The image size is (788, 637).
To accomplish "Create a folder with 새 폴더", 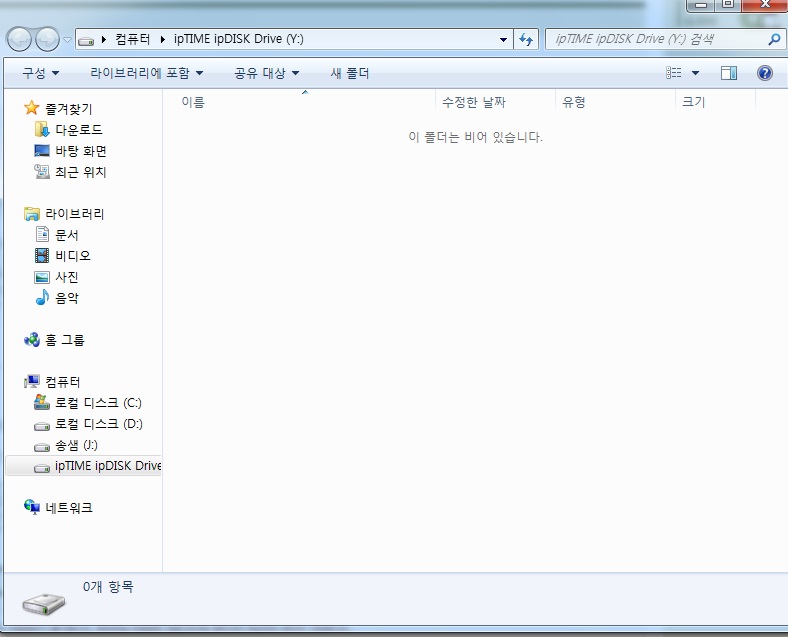I will (x=350, y=73).
